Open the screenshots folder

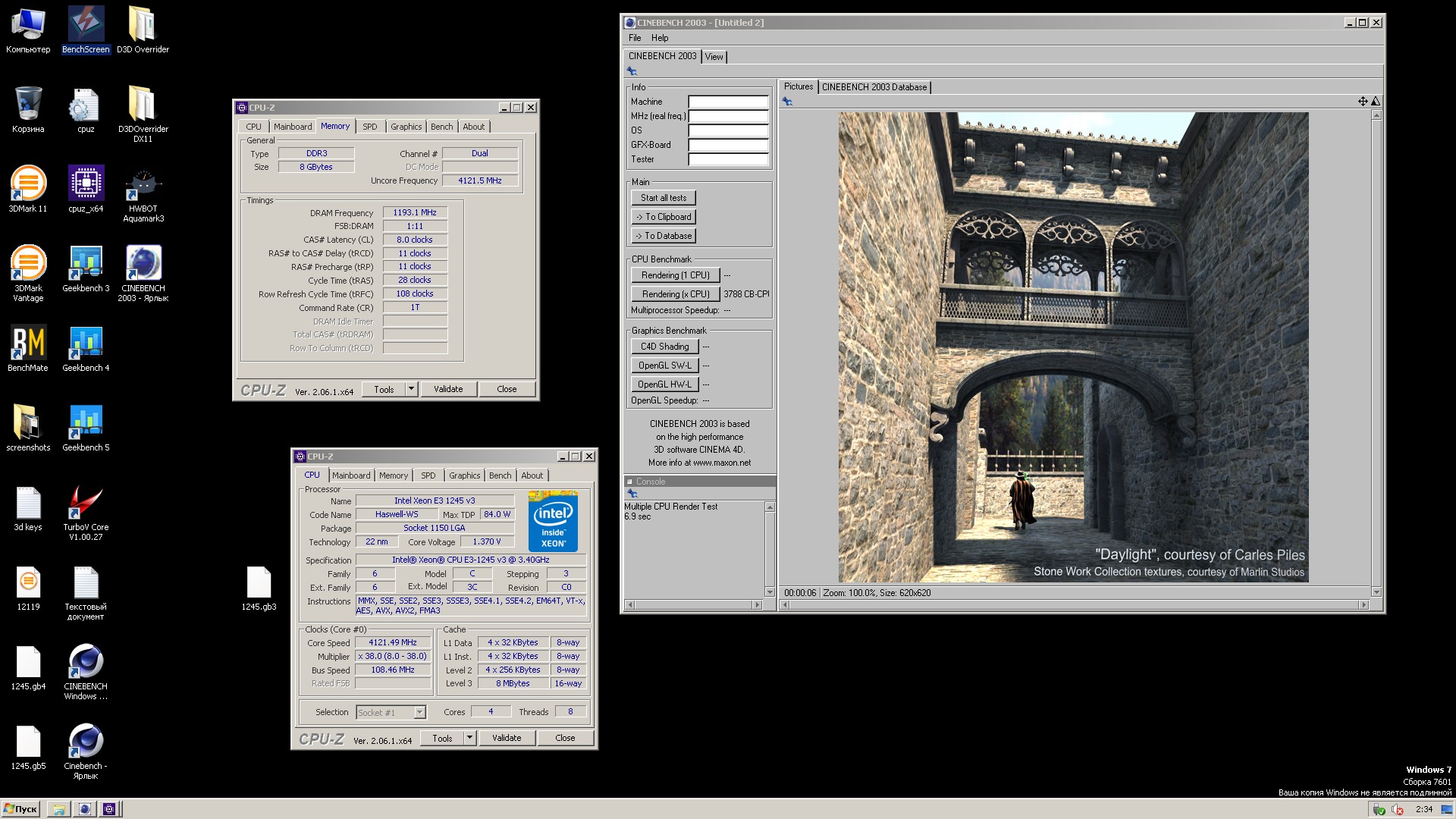pos(28,428)
